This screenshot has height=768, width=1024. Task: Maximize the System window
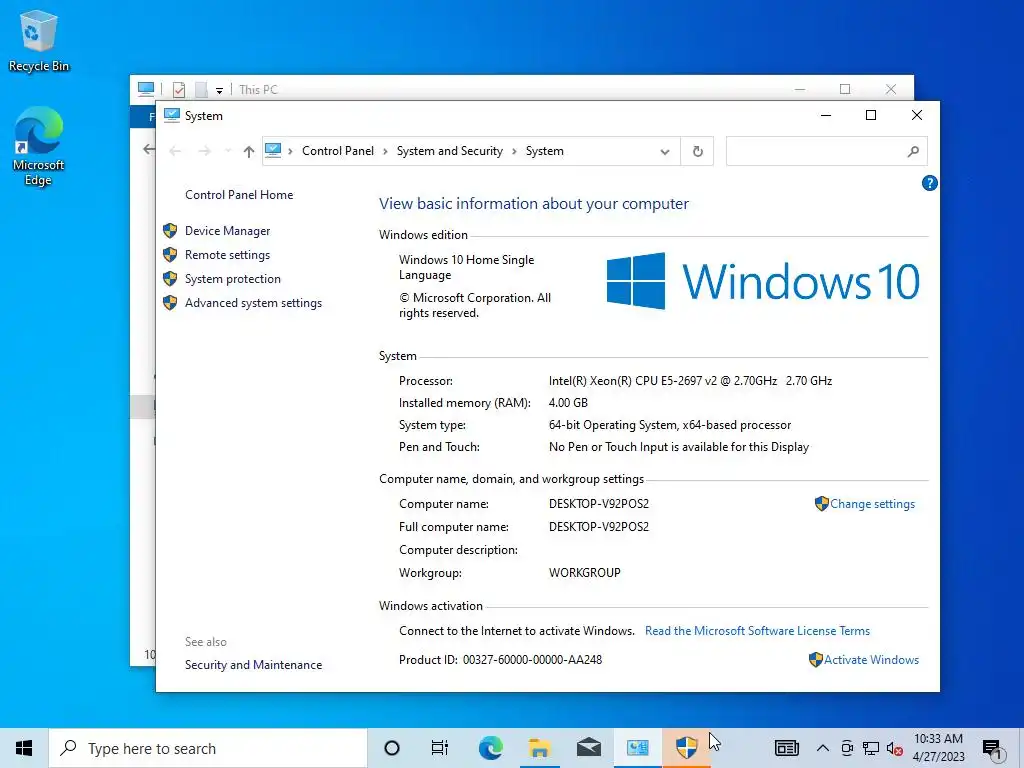pyautogui.click(x=871, y=116)
